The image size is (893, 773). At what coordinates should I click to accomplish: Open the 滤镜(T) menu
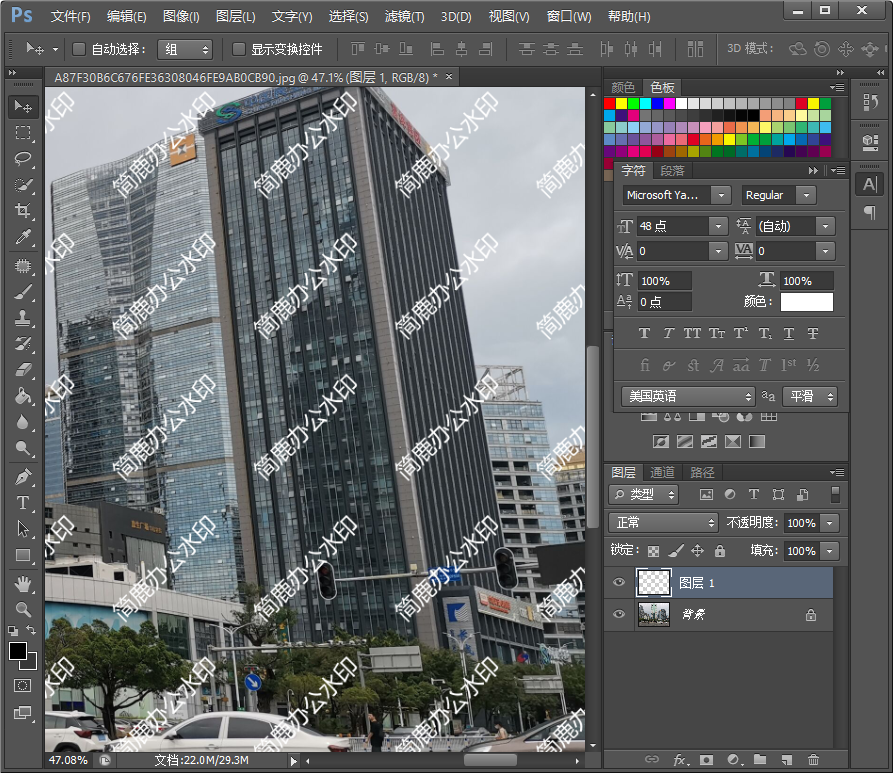click(404, 17)
